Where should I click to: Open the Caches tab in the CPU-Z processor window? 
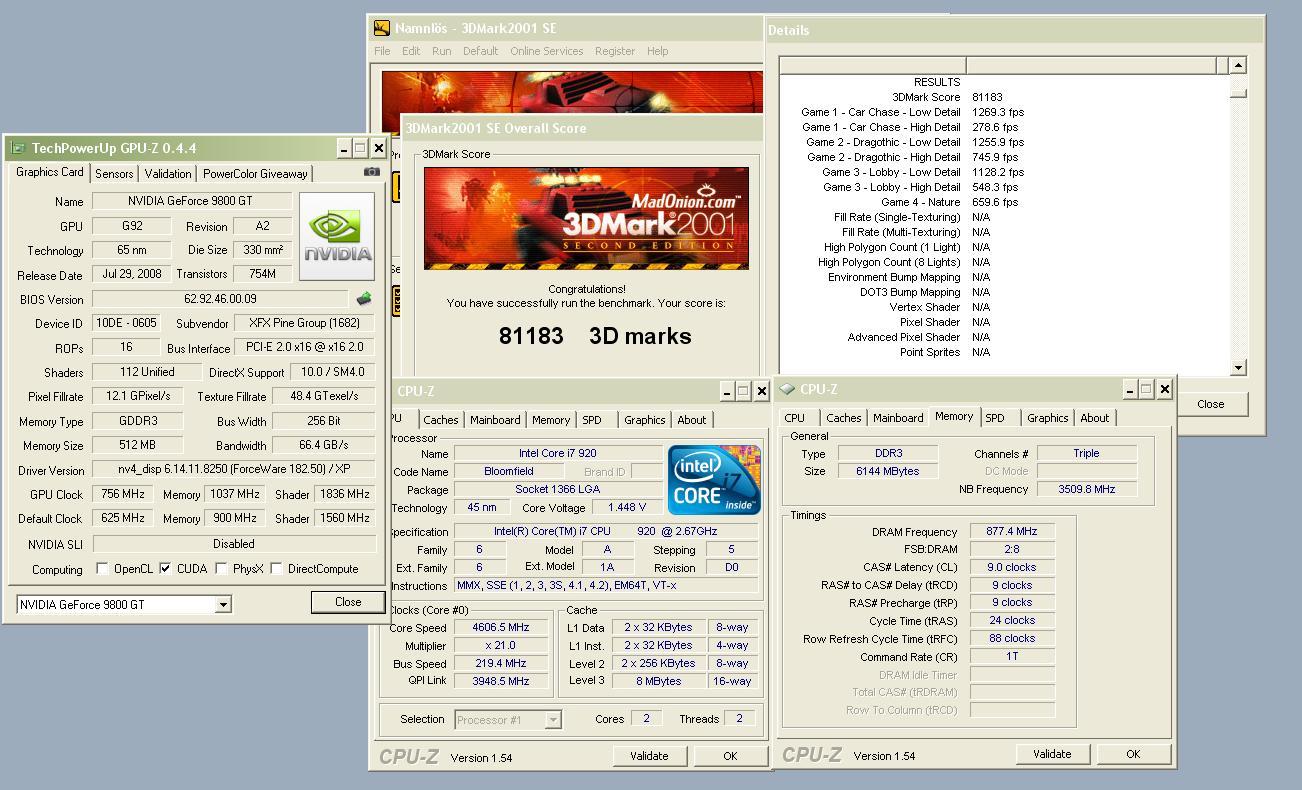pyautogui.click(x=440, y=420)
